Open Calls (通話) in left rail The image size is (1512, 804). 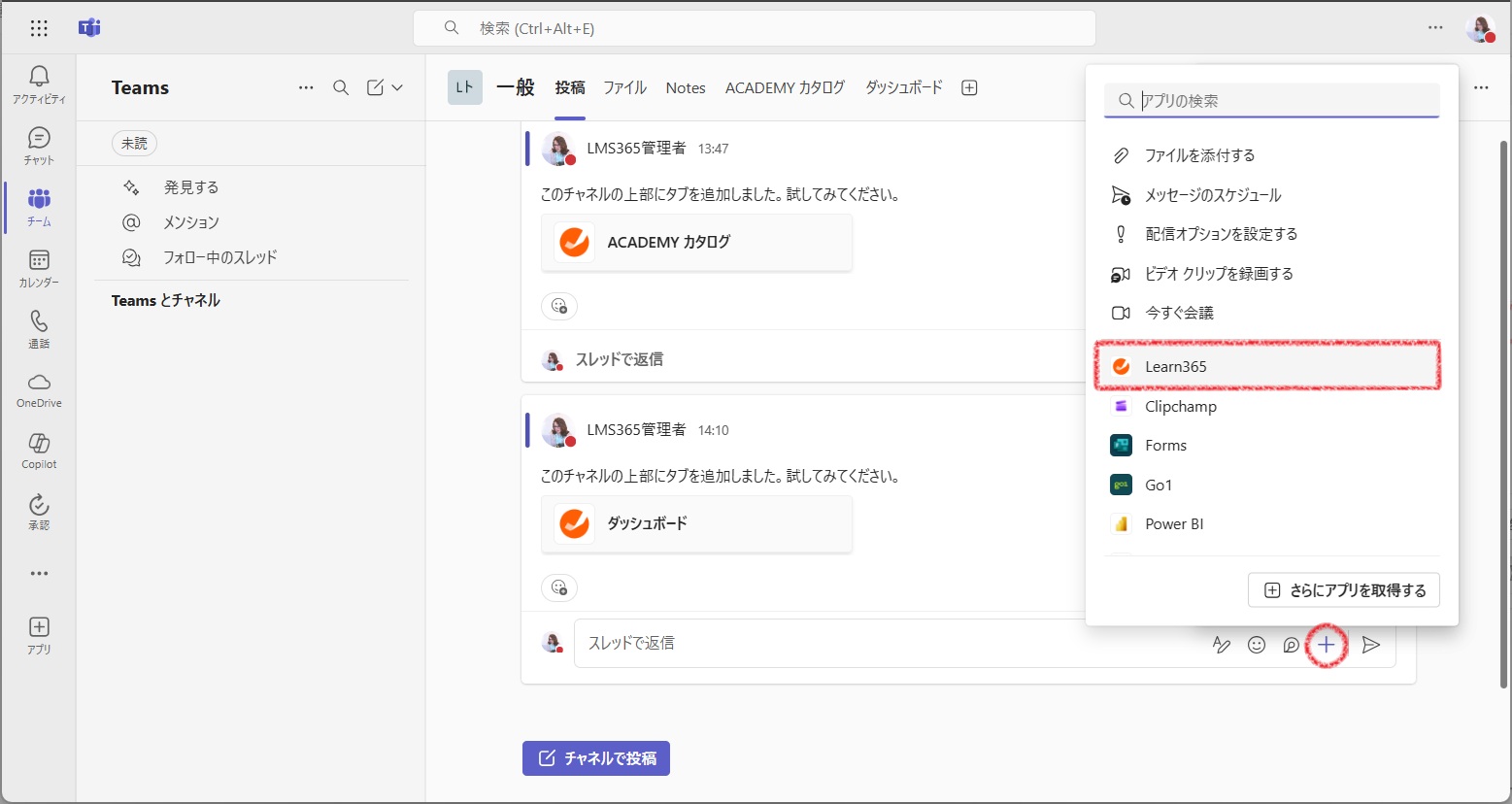39,329
